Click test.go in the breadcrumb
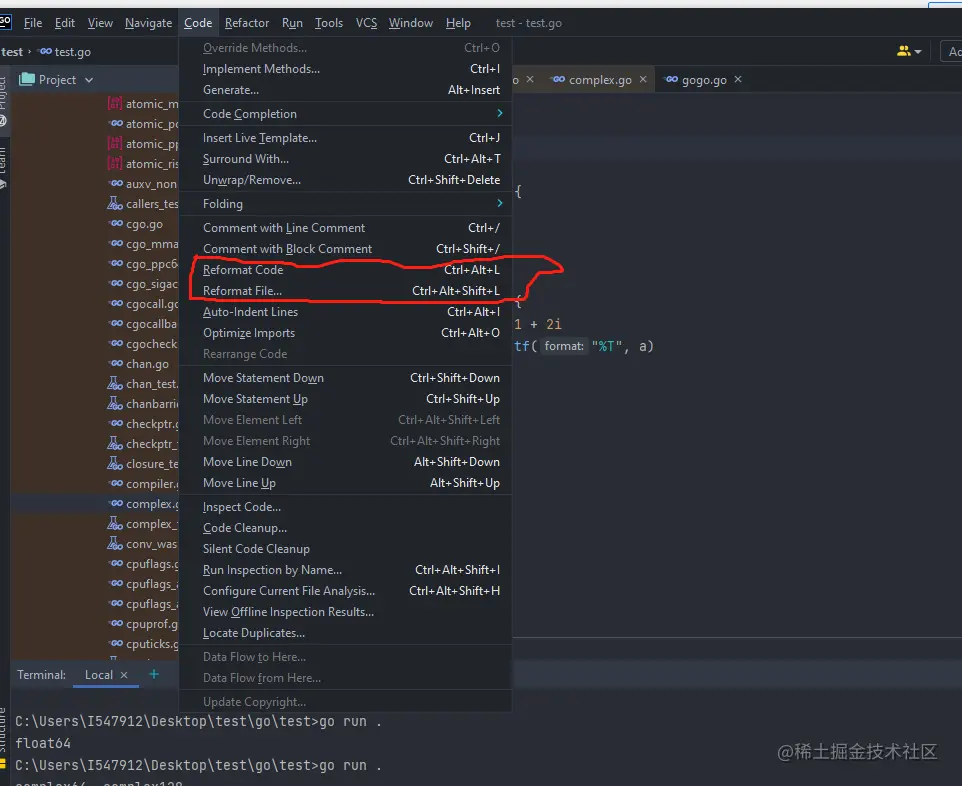Screen dimensions: 962x786 (65, 52)
